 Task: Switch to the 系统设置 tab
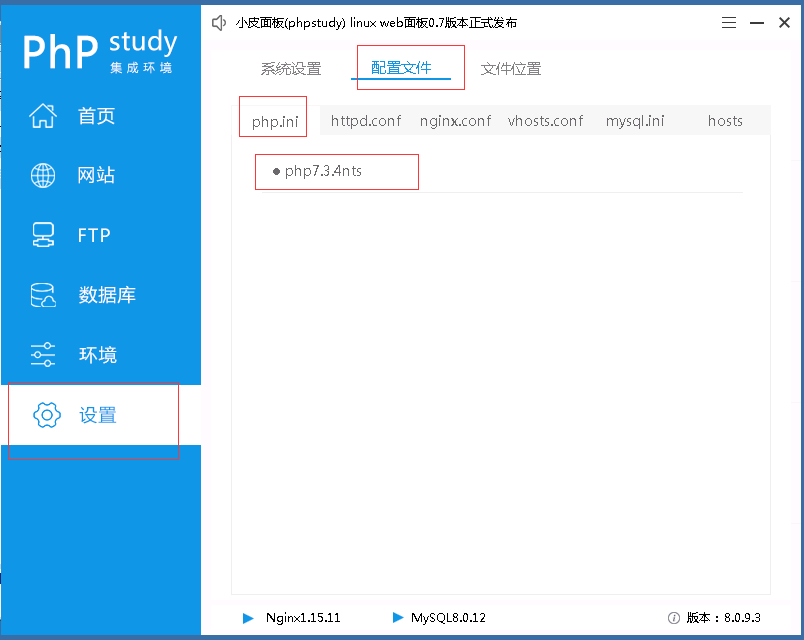point(291,69)
